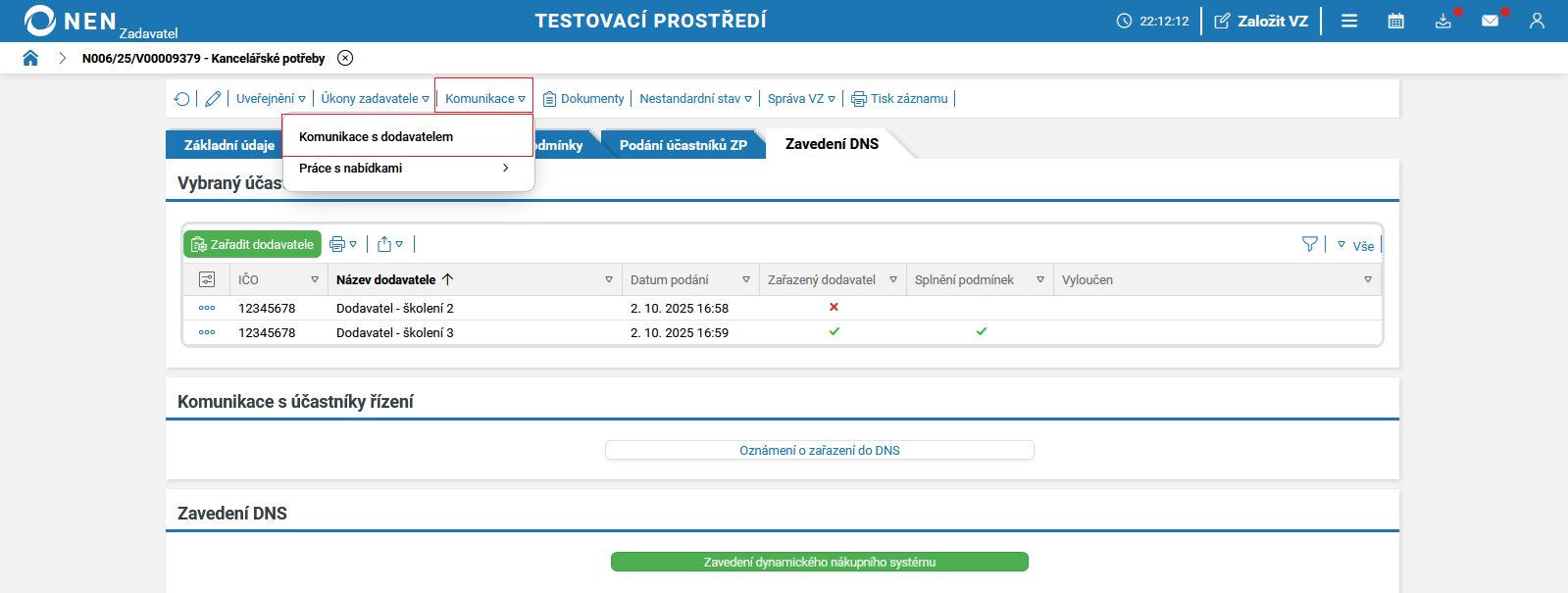
Task: Click the table filter funnel icon
Action: (1310, 244)
